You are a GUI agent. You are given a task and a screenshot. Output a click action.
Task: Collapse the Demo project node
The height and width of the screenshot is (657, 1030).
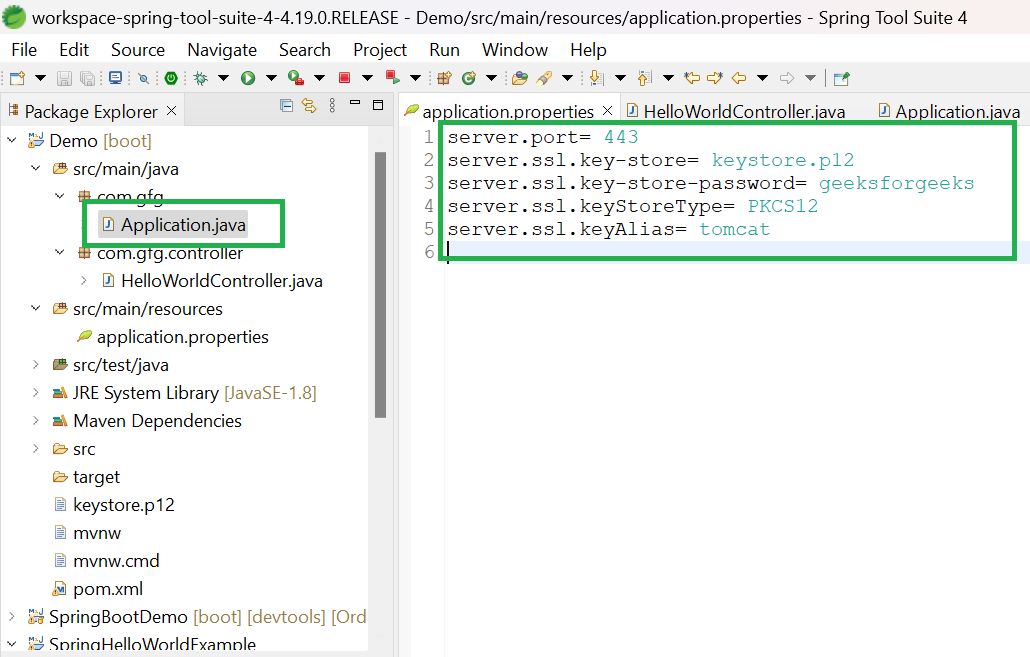[12, 140]
